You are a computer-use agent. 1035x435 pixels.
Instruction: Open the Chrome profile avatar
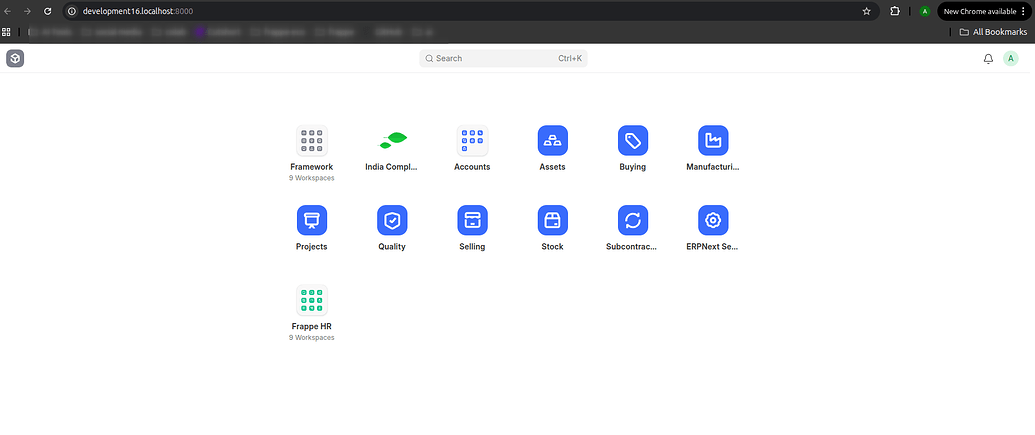pos(925,11)
